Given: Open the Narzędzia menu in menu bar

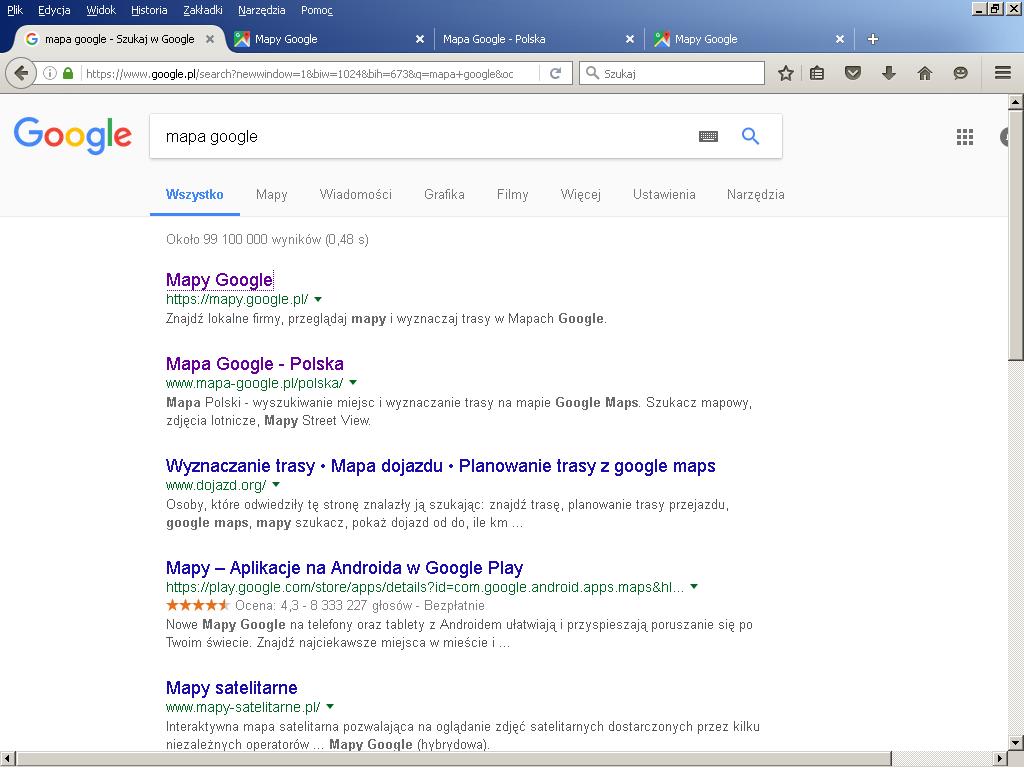Looking at the screenshot, I should (x=261, y=10).
